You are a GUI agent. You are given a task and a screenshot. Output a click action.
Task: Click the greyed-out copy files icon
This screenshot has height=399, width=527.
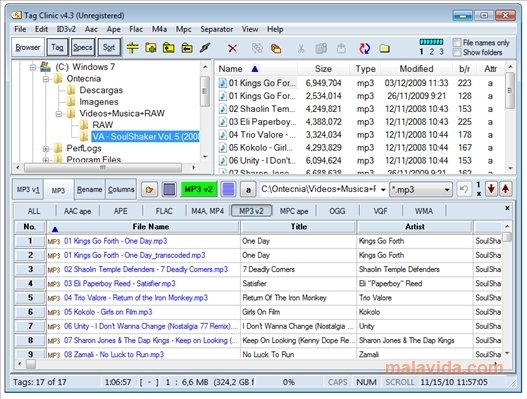(x=321, y=48)
